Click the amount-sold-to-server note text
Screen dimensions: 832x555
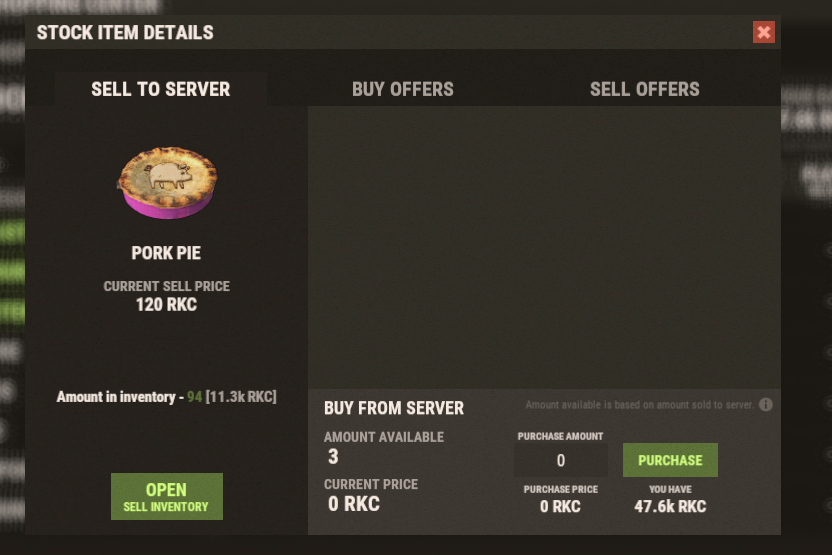coord(640,405)
